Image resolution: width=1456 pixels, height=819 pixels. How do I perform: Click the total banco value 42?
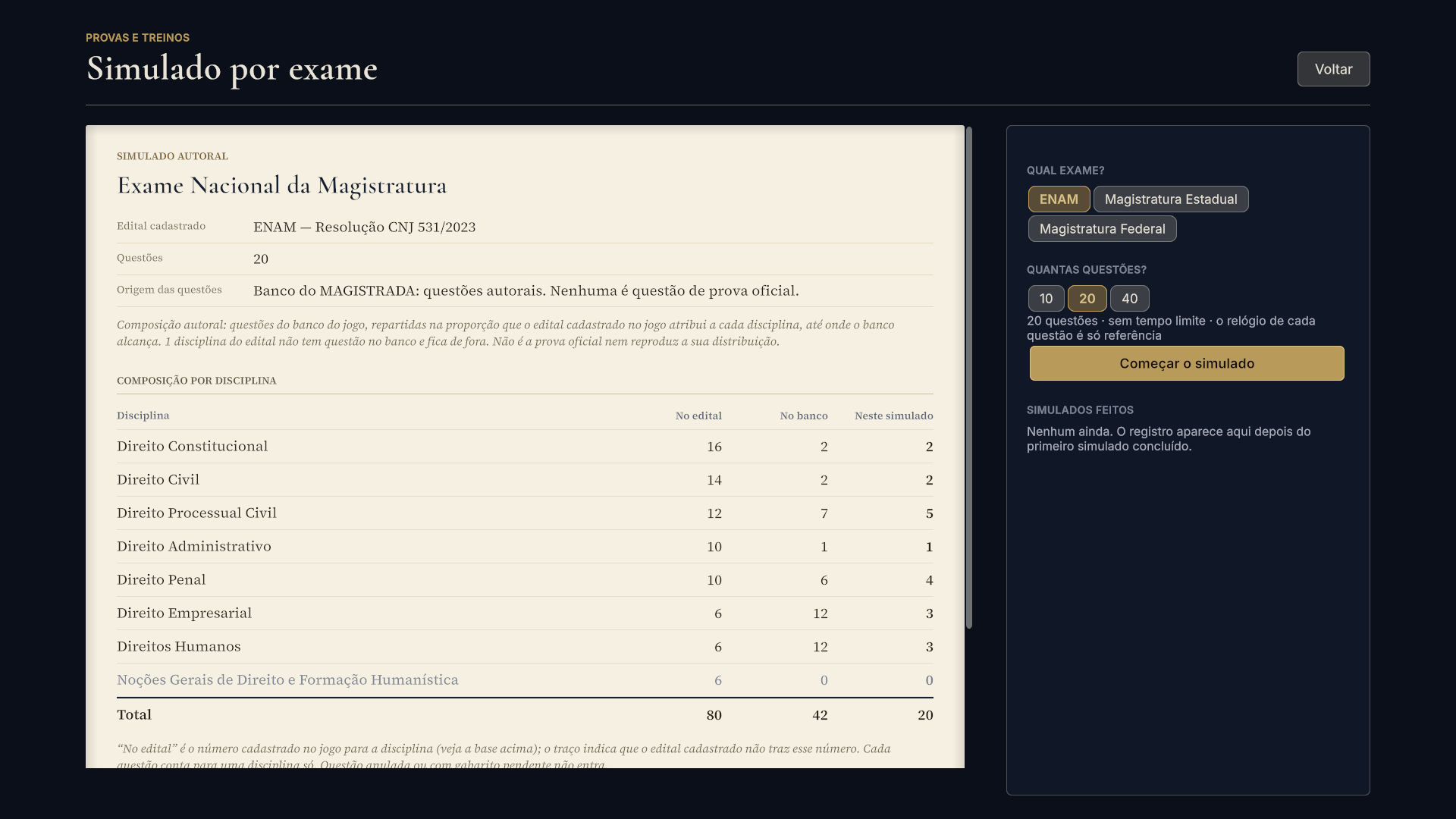pyautogui.click(x=820, y=715)
